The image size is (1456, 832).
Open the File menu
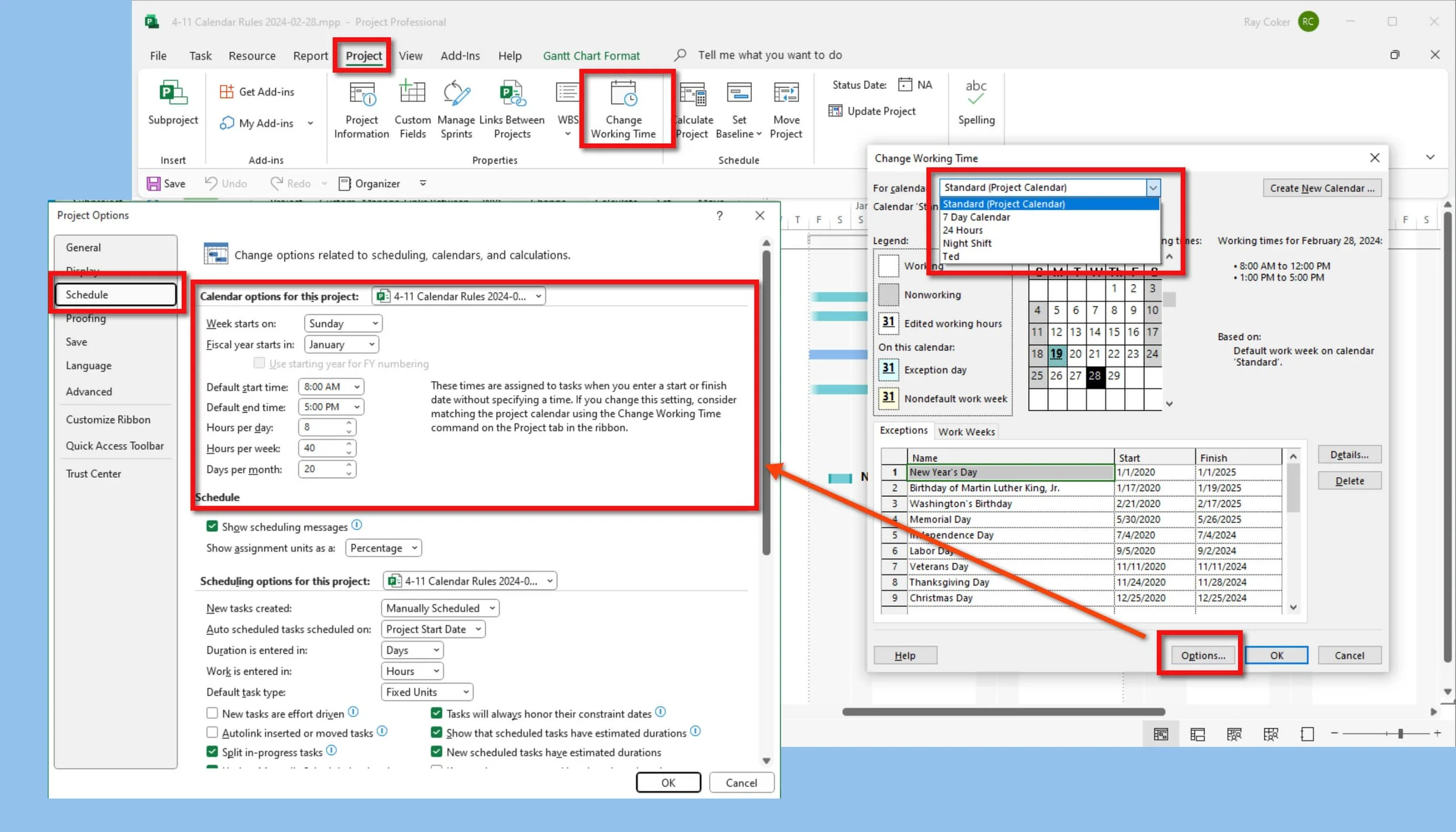click(x=158, y=55)
